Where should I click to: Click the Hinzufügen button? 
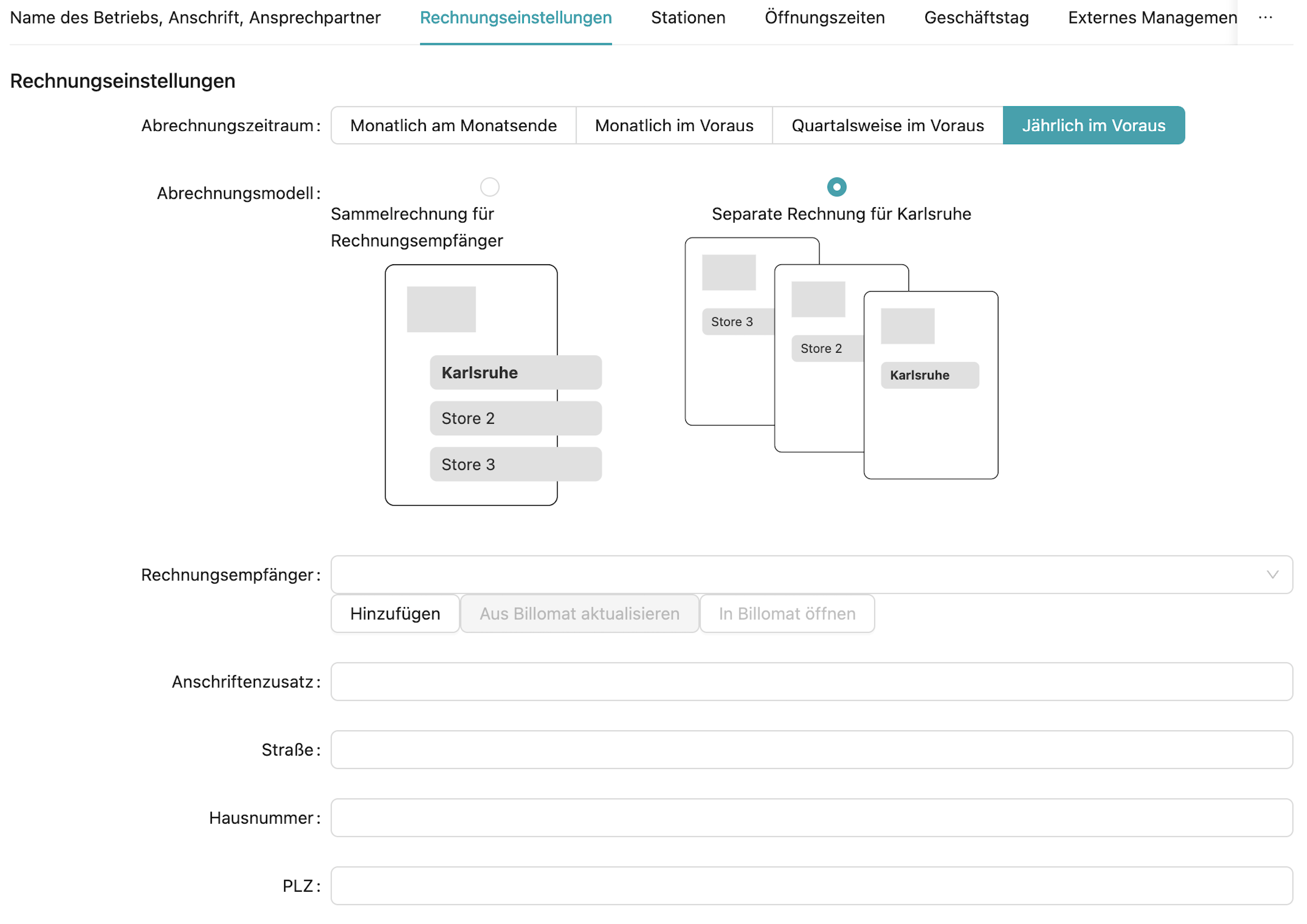click(x=395, y=614)
